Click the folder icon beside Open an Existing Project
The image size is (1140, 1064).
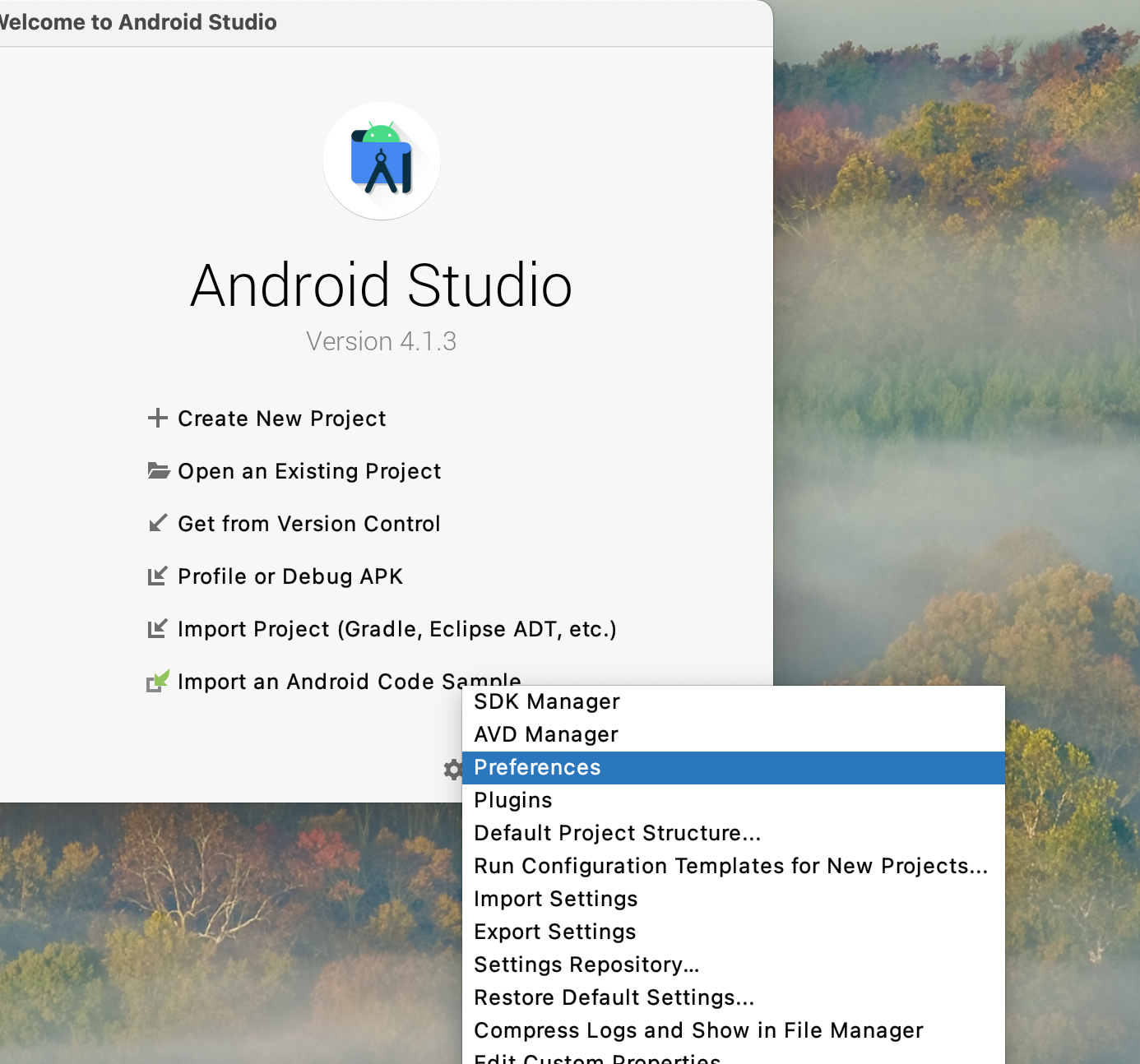pos(158,470)
